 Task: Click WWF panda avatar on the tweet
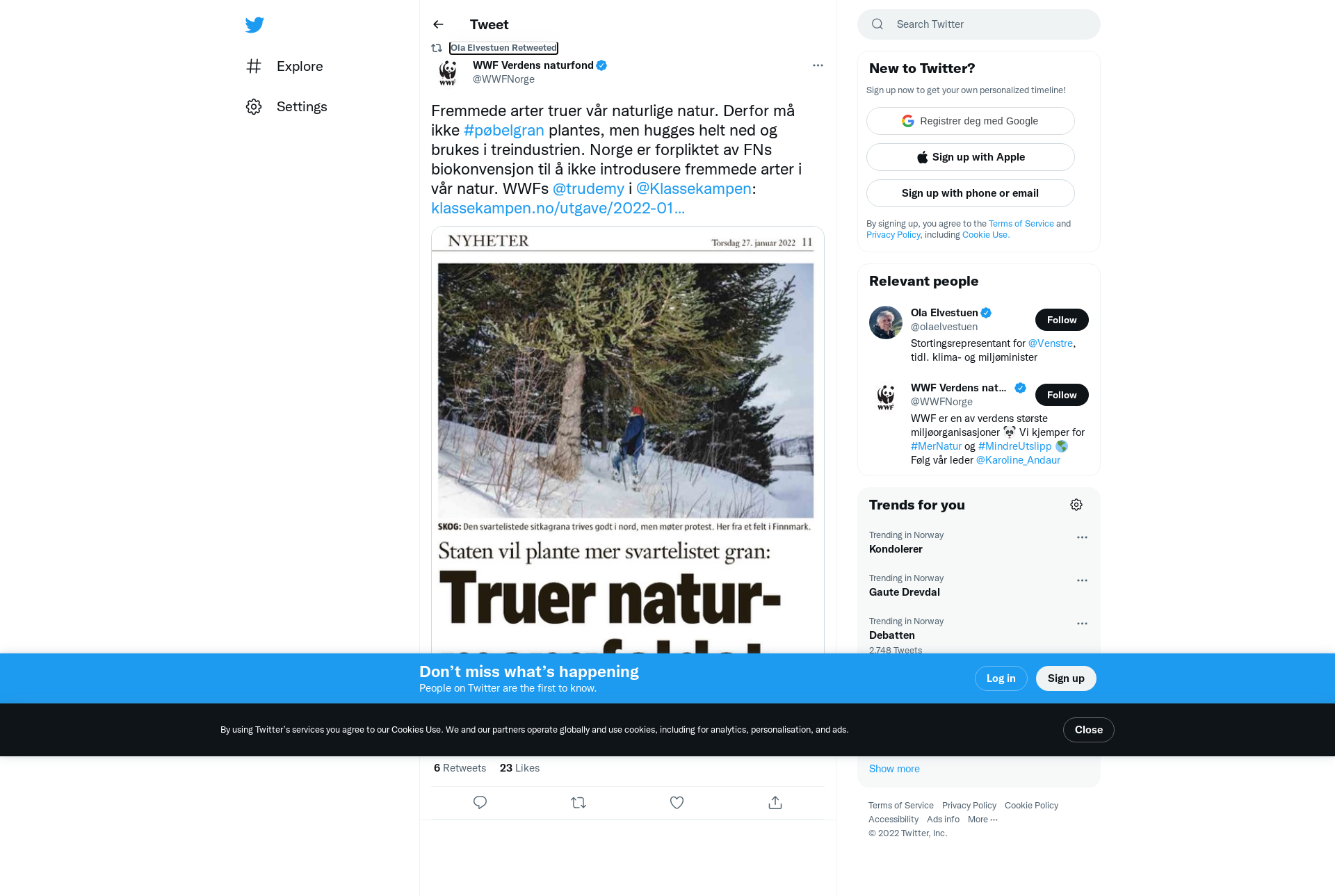pos(448,72)
